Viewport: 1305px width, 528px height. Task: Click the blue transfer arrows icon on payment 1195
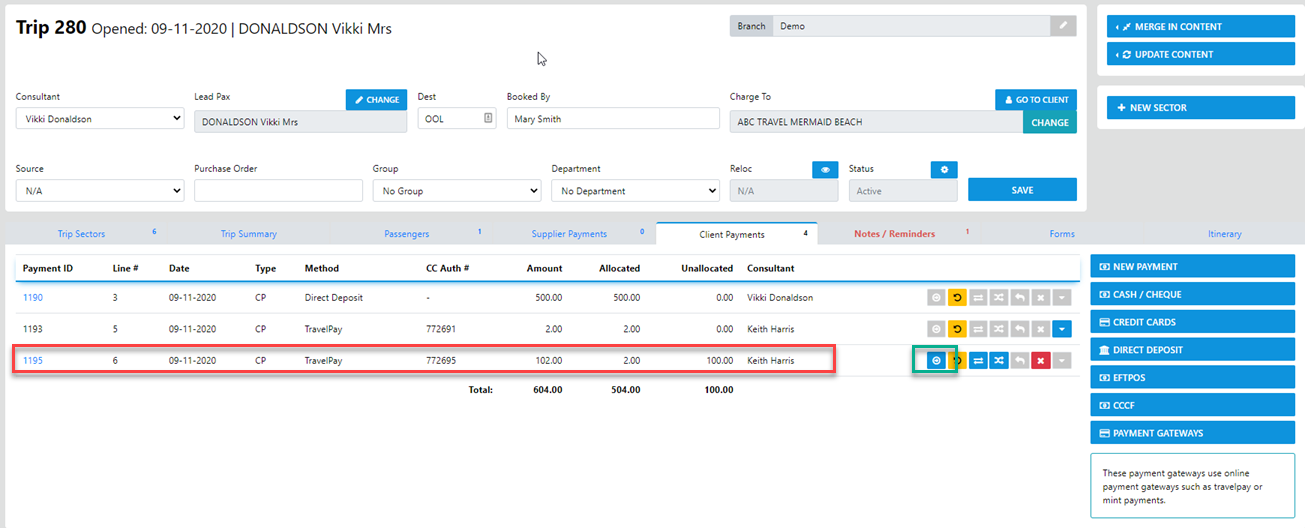(978, 361)
